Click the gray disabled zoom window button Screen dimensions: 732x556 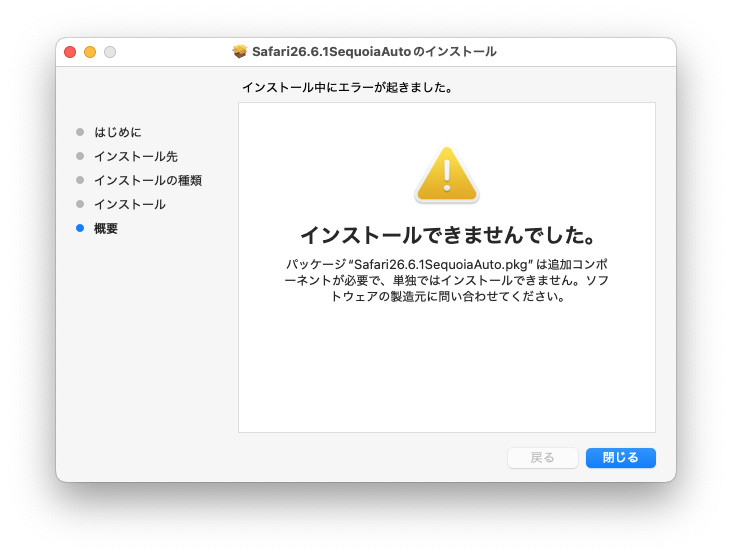[x=110, y=52]
